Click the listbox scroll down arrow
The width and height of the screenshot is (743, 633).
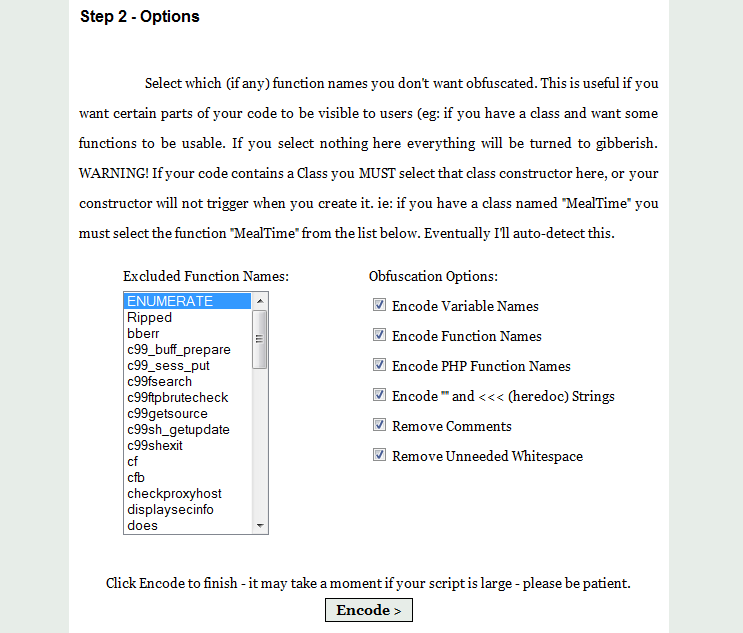[260, 525]
